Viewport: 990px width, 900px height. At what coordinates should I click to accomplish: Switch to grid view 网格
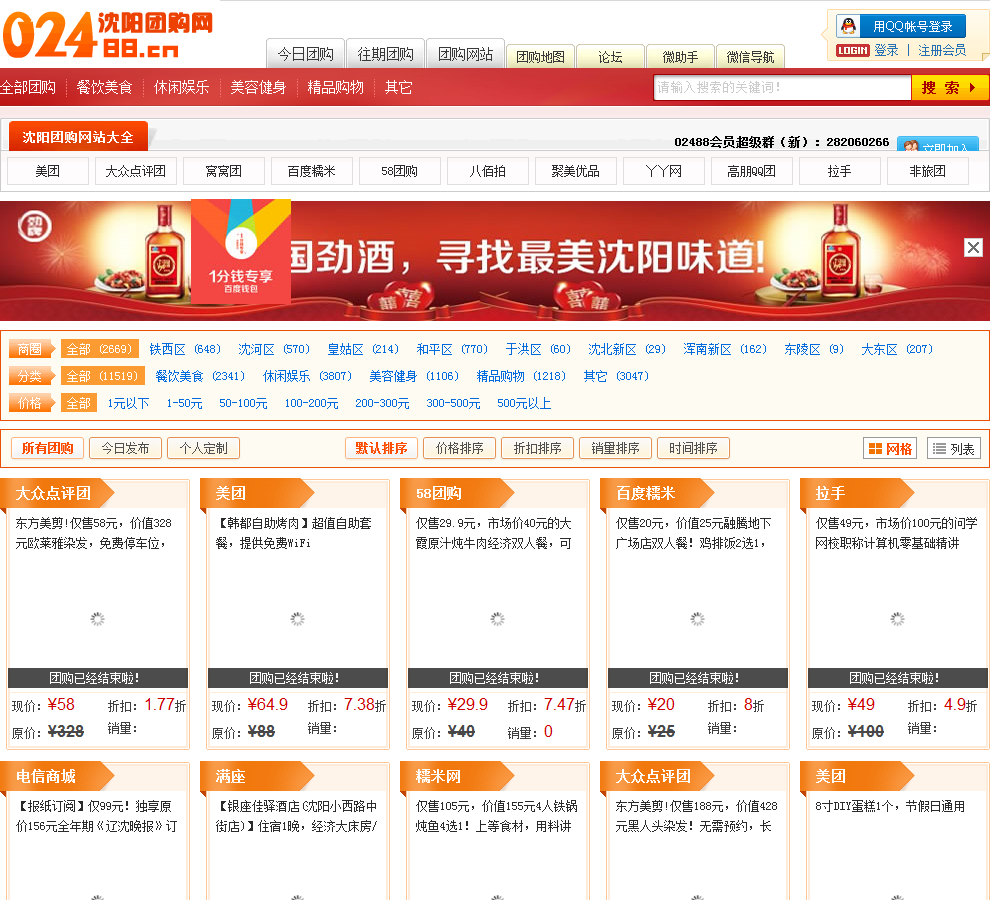[x=890, y=448]
